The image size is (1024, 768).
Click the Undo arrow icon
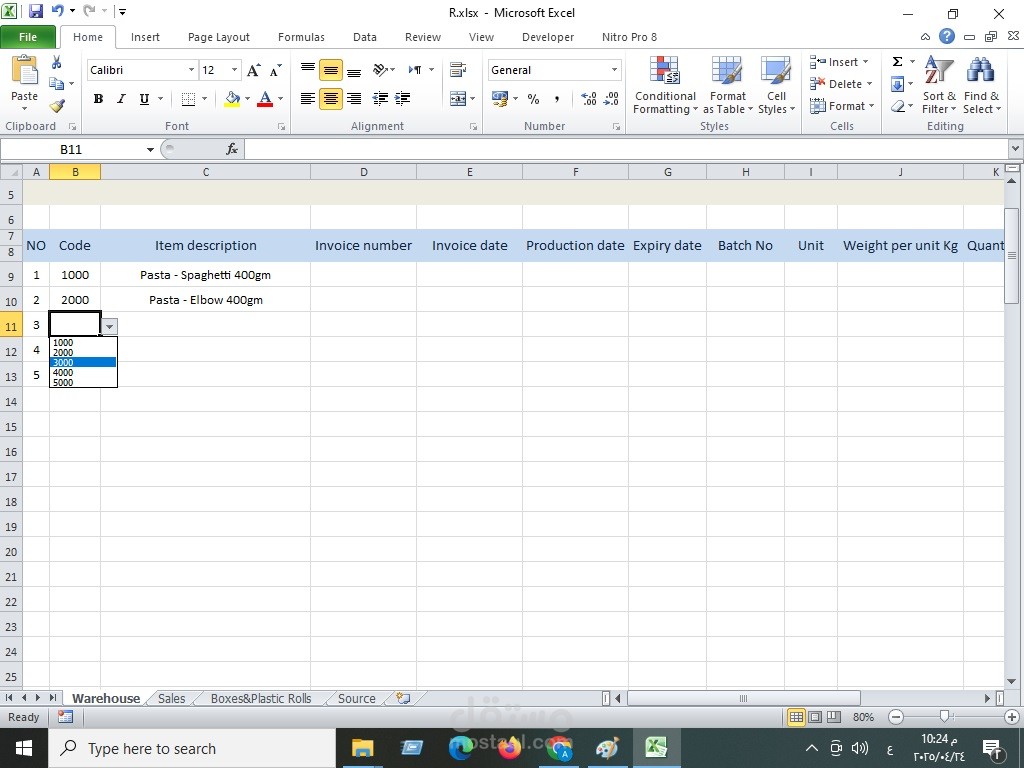click(57, 11)
